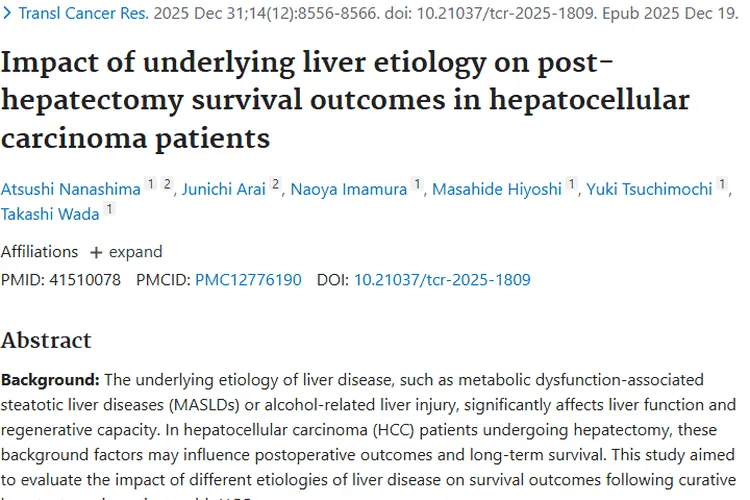Click affiliation superscript 2 after Junichi Arai
The height and width of the screenshot is (500, 750).
click(275, 184)
